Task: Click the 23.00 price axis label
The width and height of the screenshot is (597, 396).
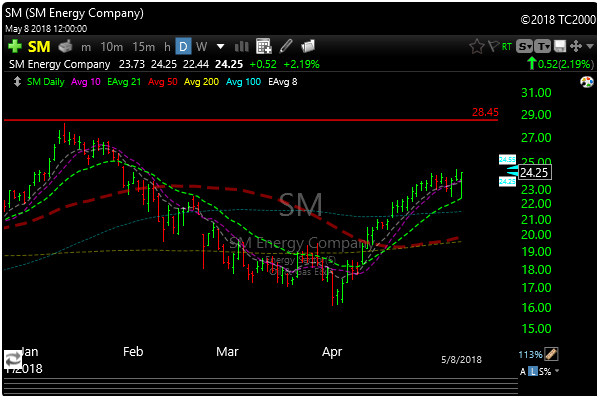Action: pyautogui.click(x=536, y=190)
